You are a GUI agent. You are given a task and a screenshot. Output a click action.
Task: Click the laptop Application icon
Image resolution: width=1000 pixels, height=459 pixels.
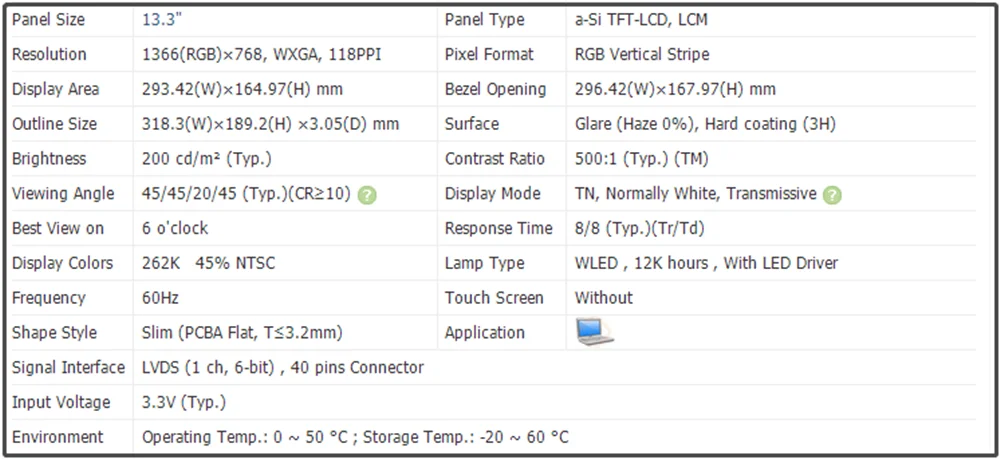pyautogui.click(x=594, y=332)
